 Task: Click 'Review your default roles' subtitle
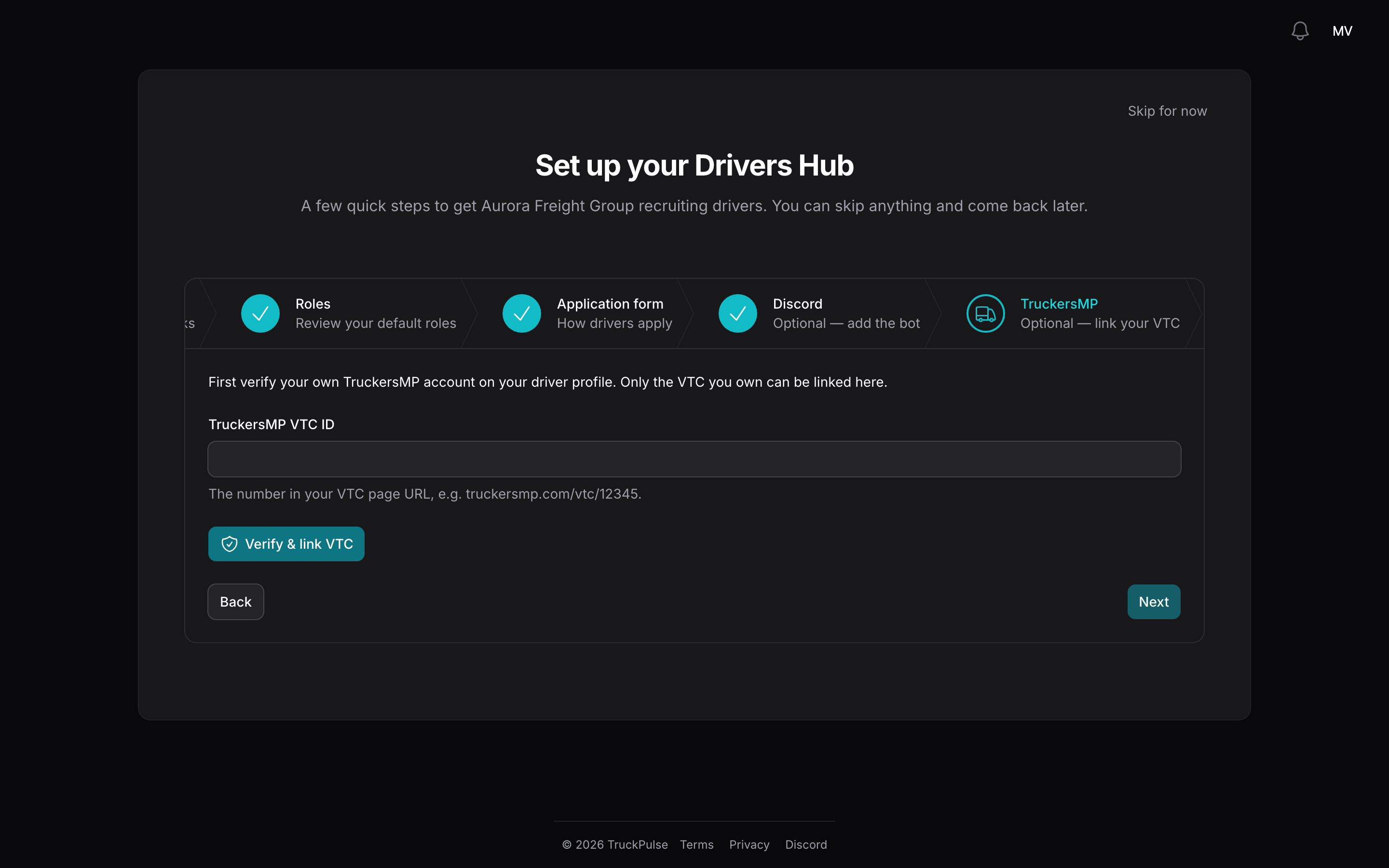[376, 323]
